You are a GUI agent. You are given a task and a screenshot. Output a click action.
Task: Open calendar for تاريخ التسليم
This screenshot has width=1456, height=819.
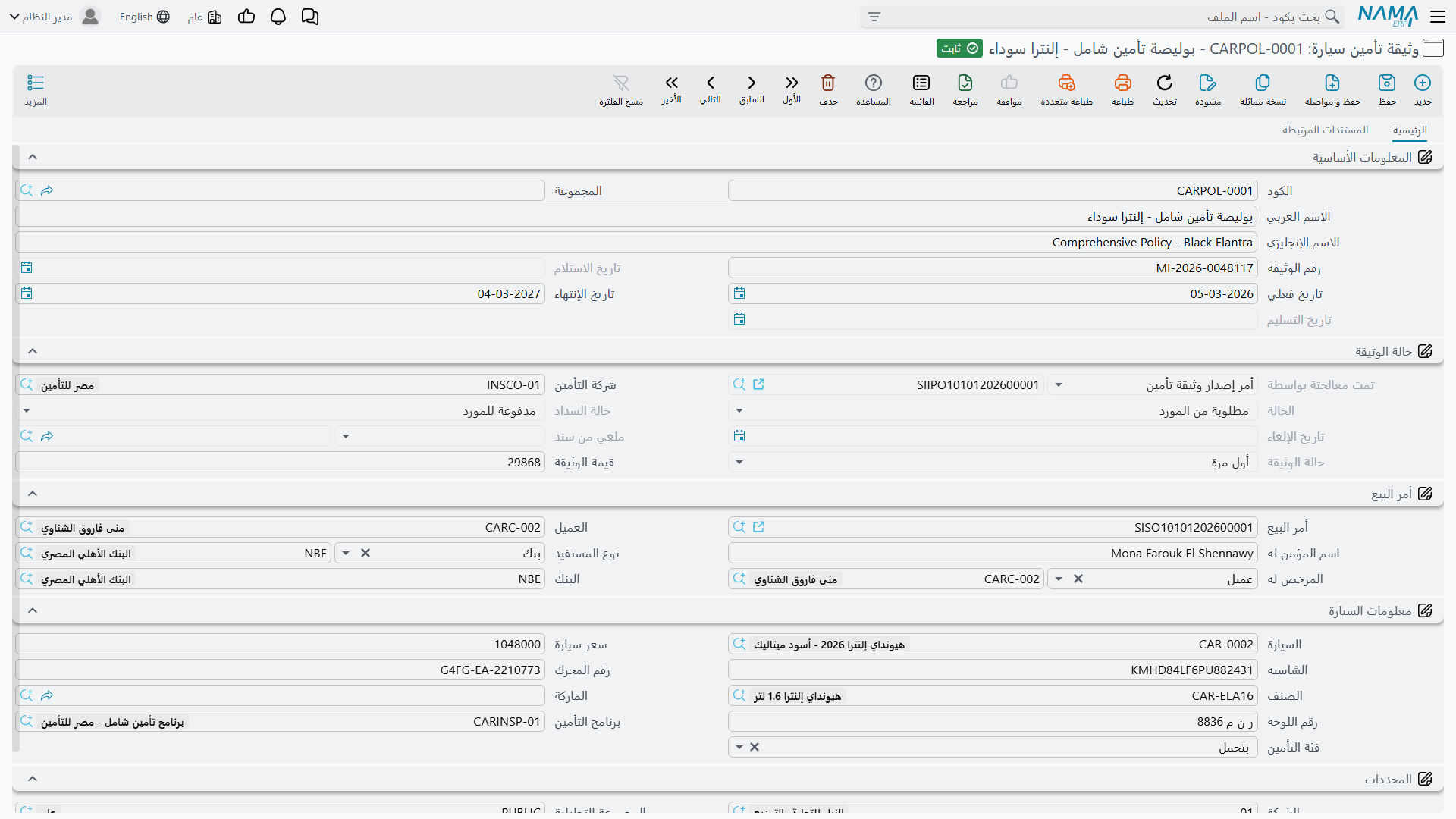(739, 319)
